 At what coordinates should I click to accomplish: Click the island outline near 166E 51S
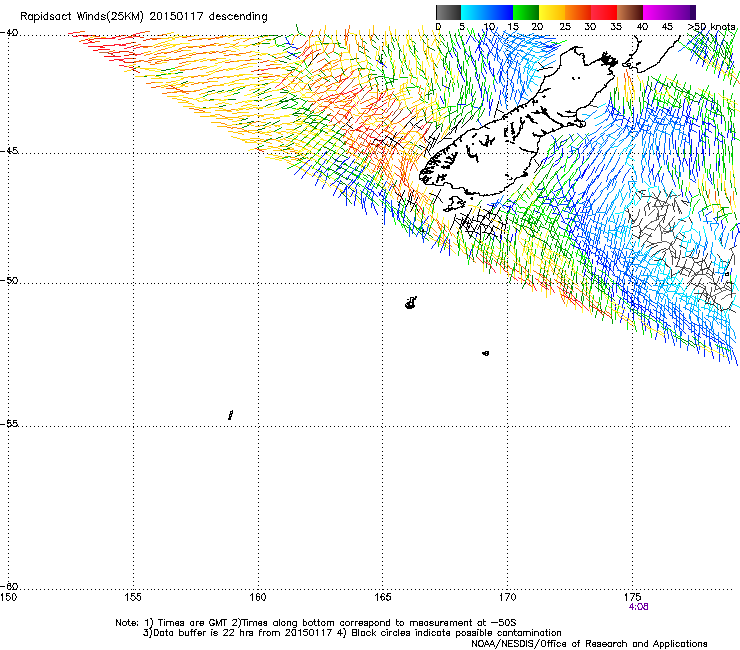click(411, 303)
